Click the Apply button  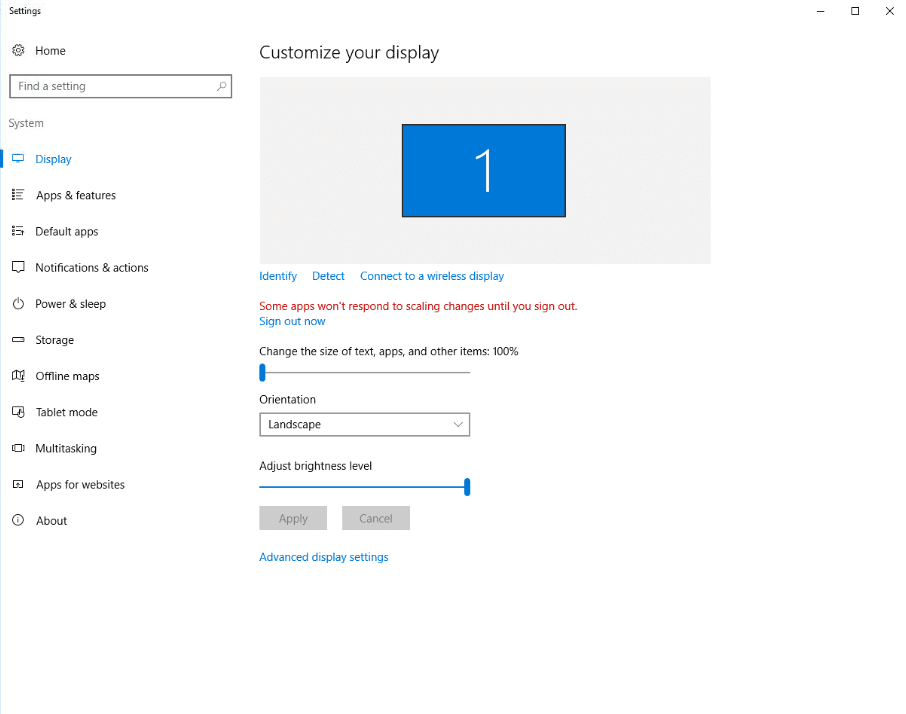click(x=293, y=518)
